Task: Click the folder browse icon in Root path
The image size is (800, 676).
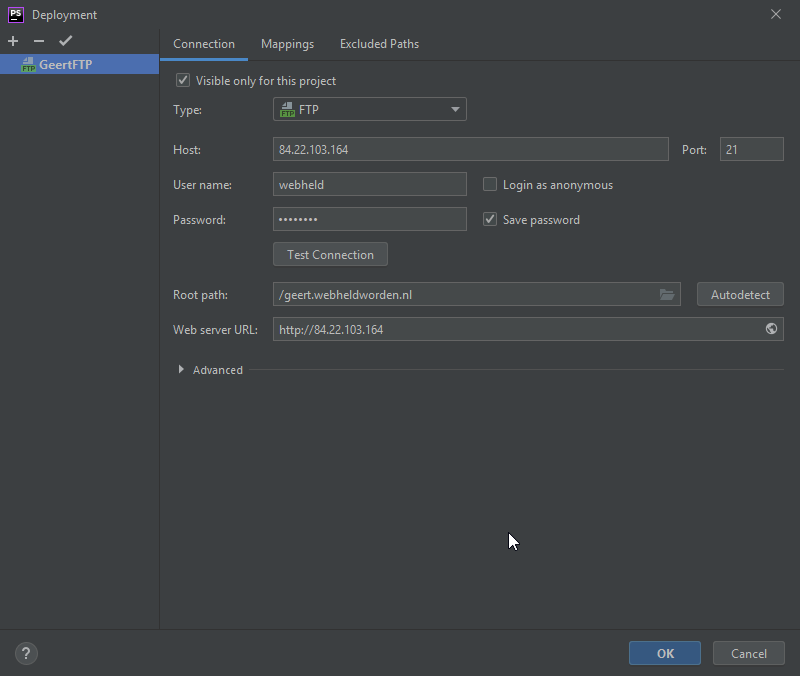Action: point(667,294)
